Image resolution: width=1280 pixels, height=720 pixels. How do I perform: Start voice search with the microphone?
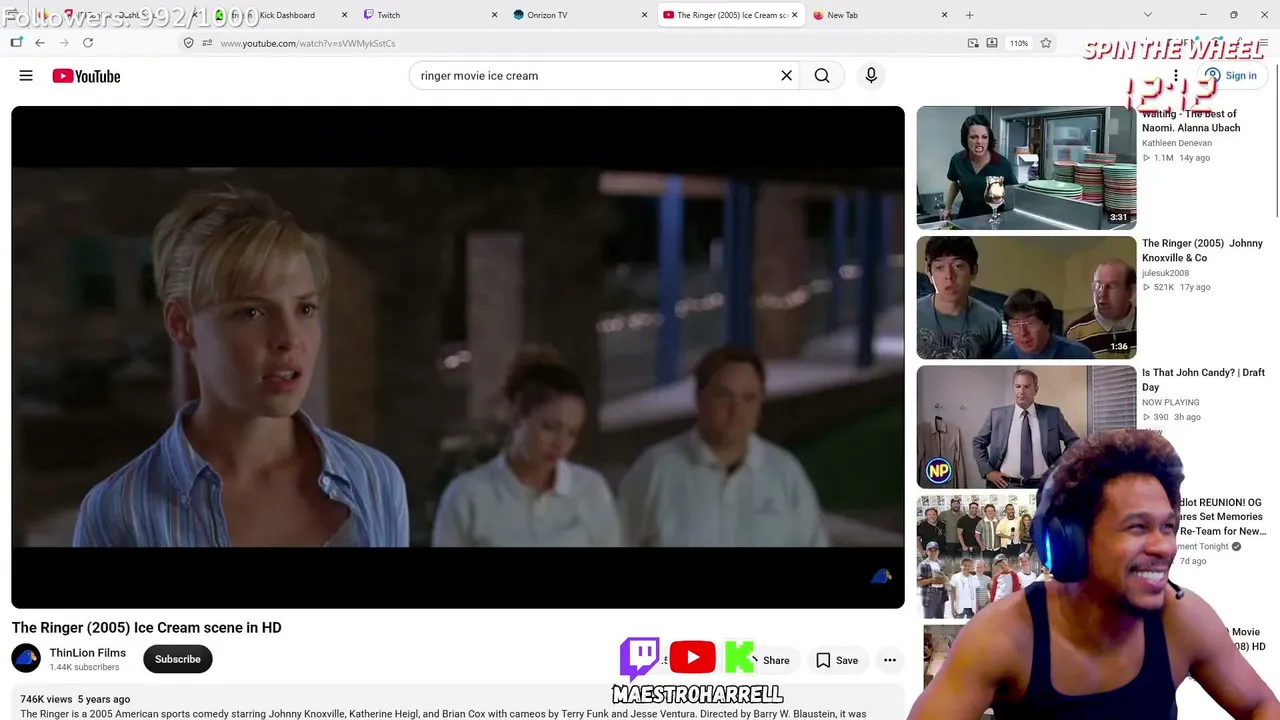click(x=871, y=76)
